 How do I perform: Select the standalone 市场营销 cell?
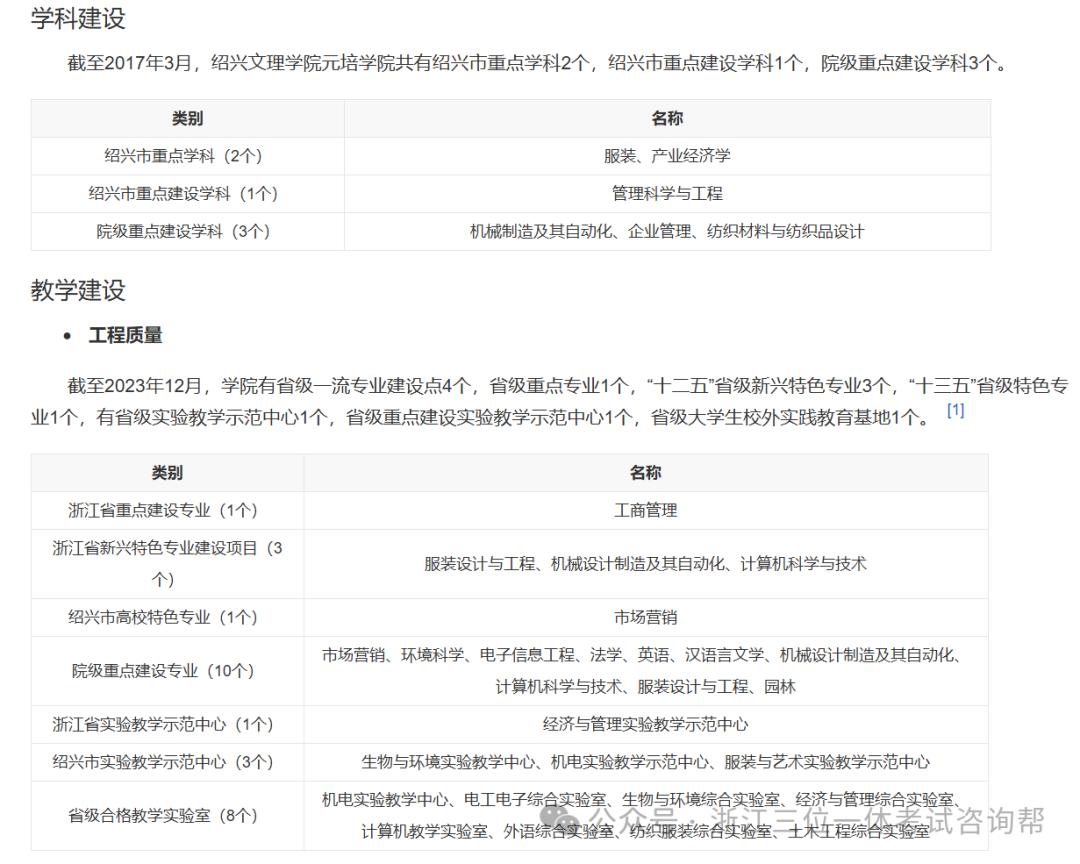pos(646,617)
